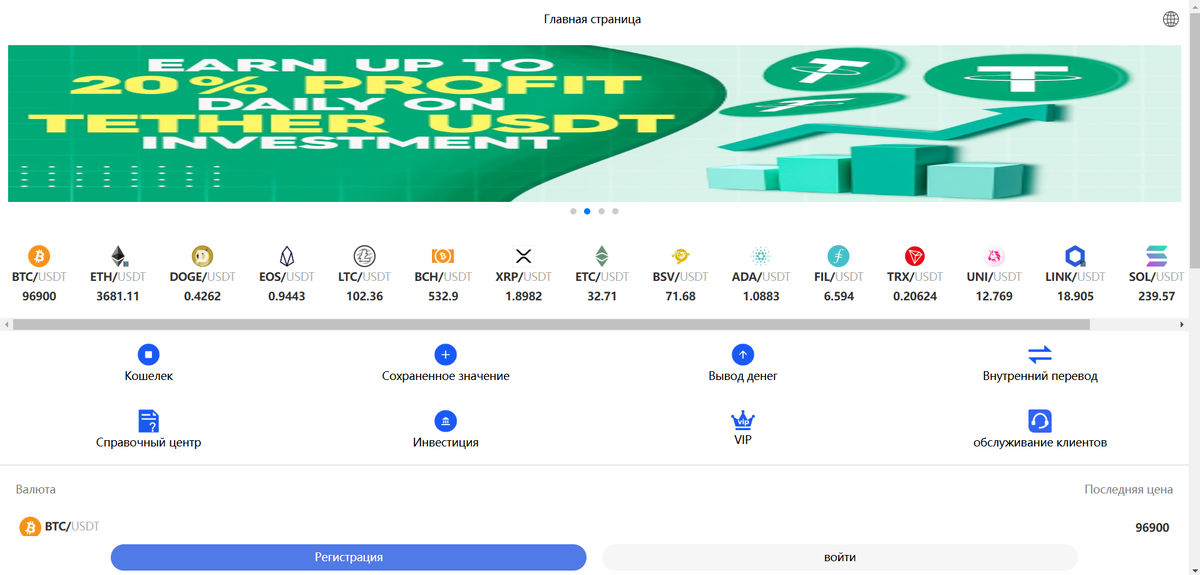Click the BTC/USDT row in price list
Image resolution: width=1200 pixels, height=575 pixels.
(595, 526)
